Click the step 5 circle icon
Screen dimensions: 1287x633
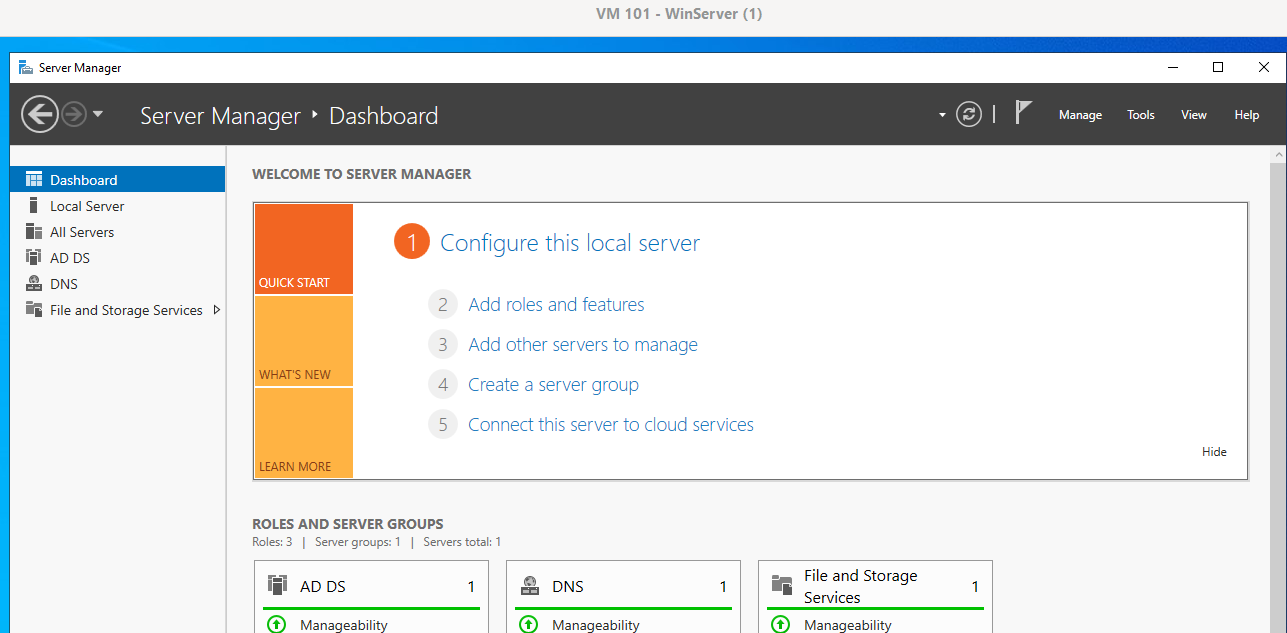[443, 424]
